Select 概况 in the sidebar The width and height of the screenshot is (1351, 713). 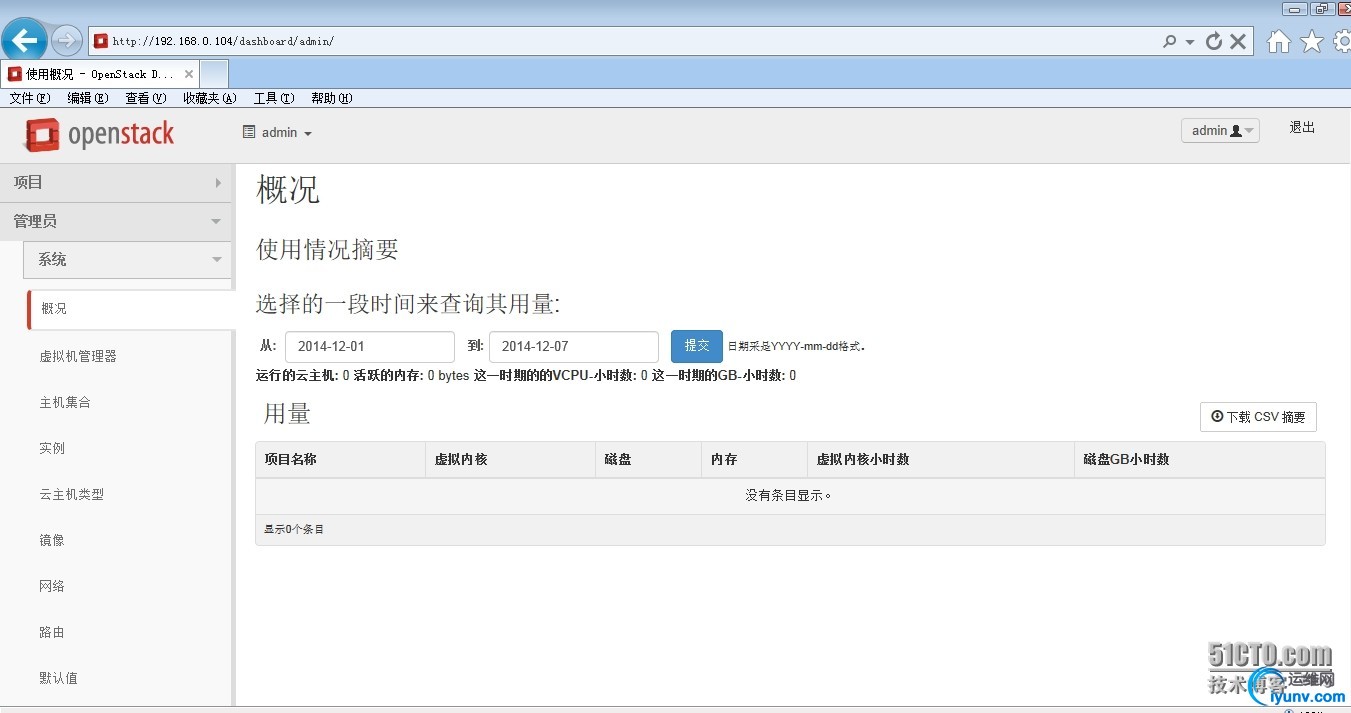[130, 309]
